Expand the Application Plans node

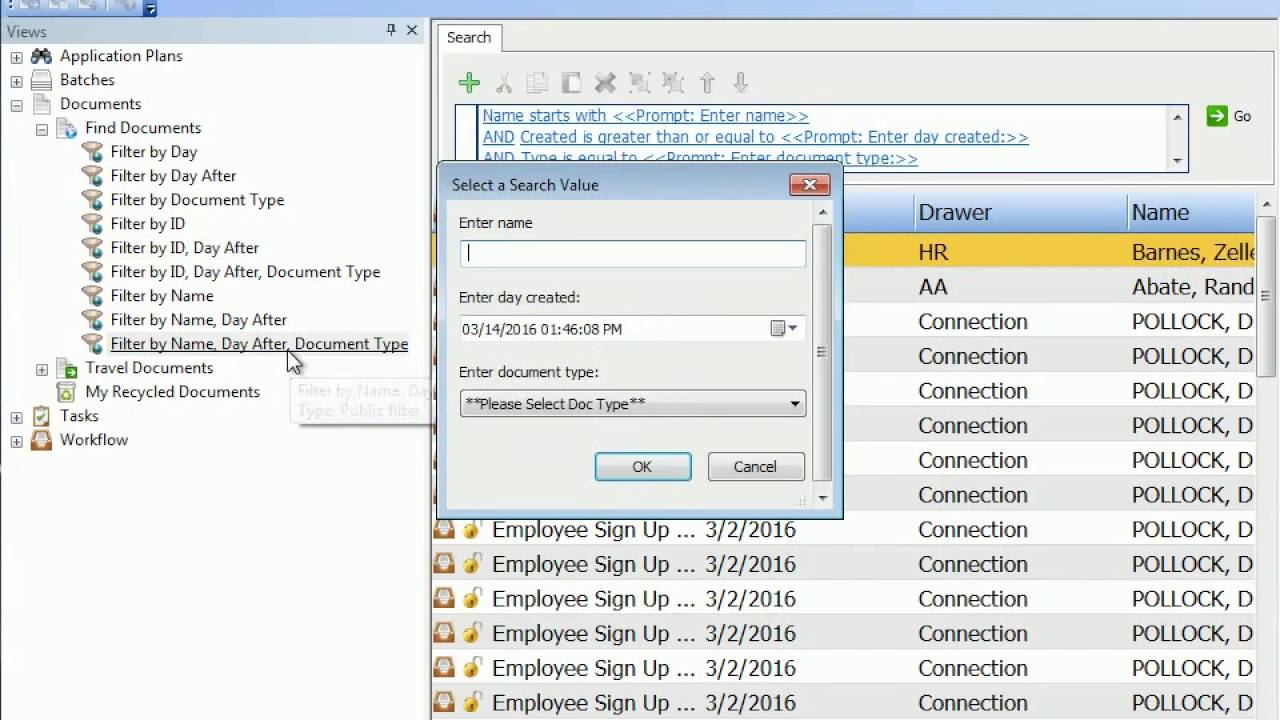16,57
